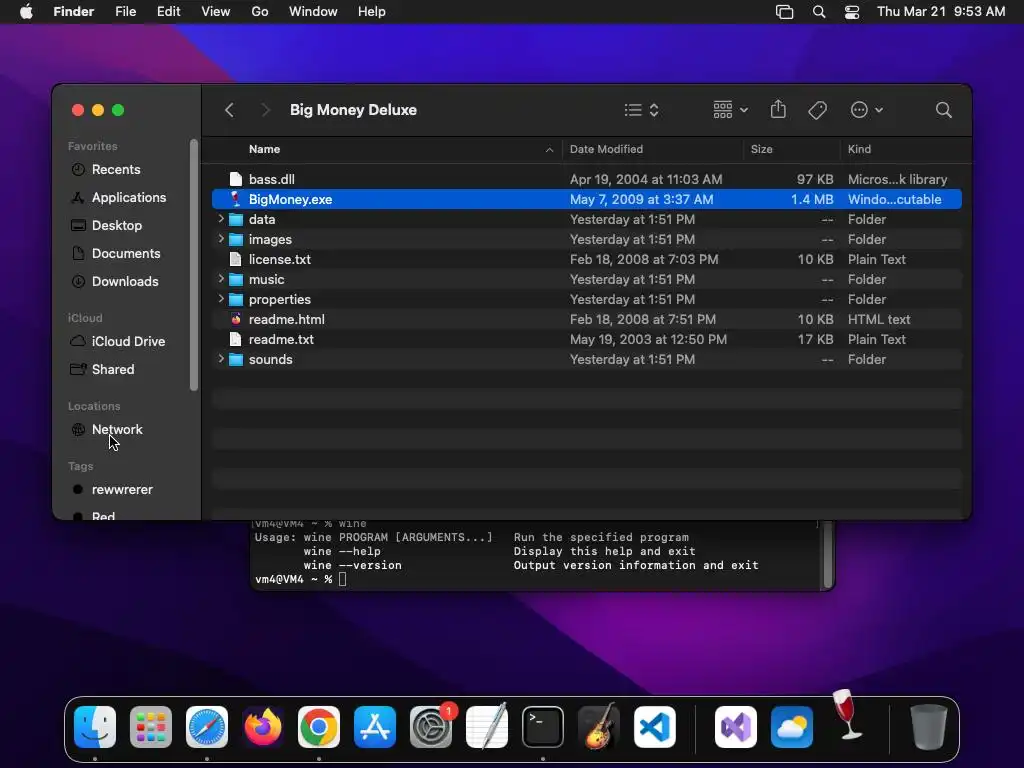1024x768 pixels.
Task: Click the Finder forward arrow
Action: coord(264,110)
